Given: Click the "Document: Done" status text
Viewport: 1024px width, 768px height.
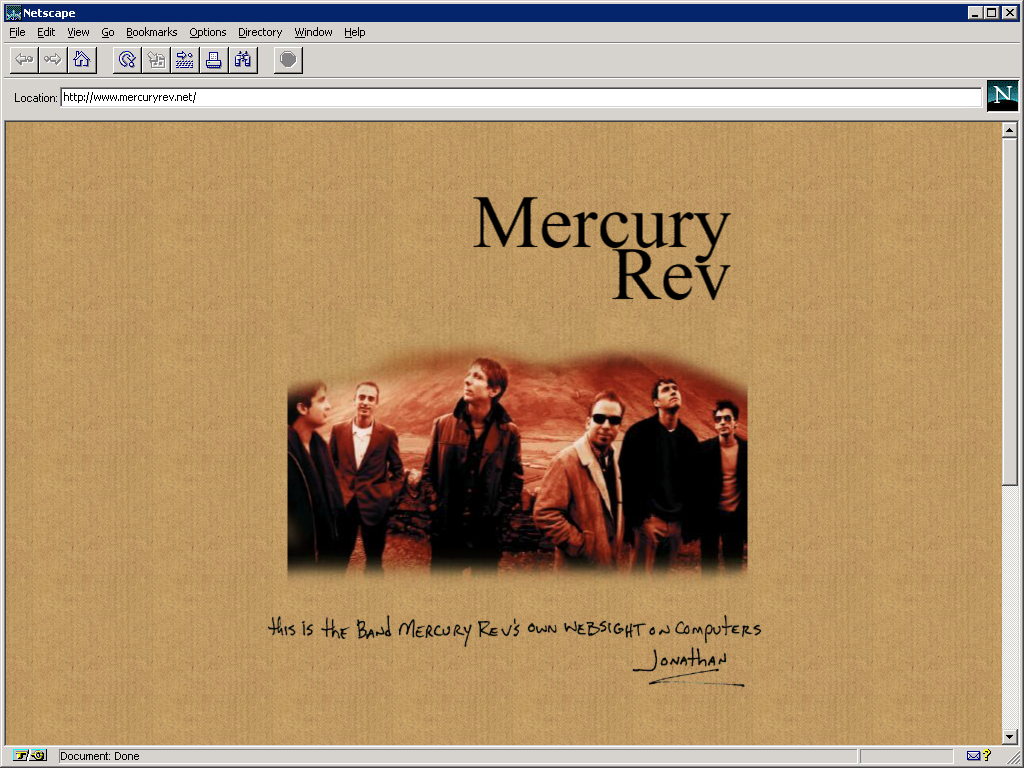Looking at the screenshot, I should click(99, 756).
